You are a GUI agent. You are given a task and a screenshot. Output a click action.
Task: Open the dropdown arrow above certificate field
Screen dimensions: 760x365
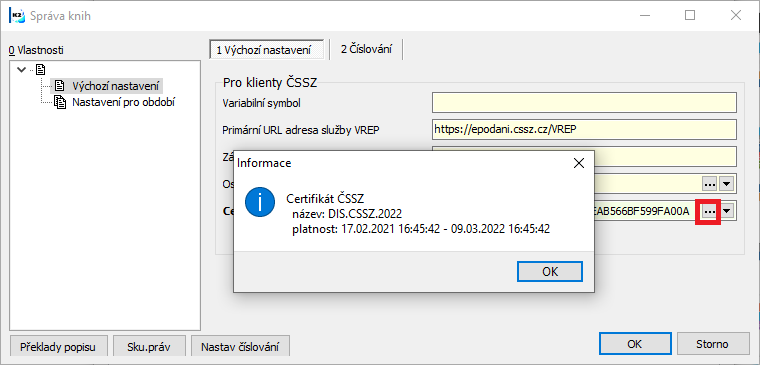[x=727, y=184]
